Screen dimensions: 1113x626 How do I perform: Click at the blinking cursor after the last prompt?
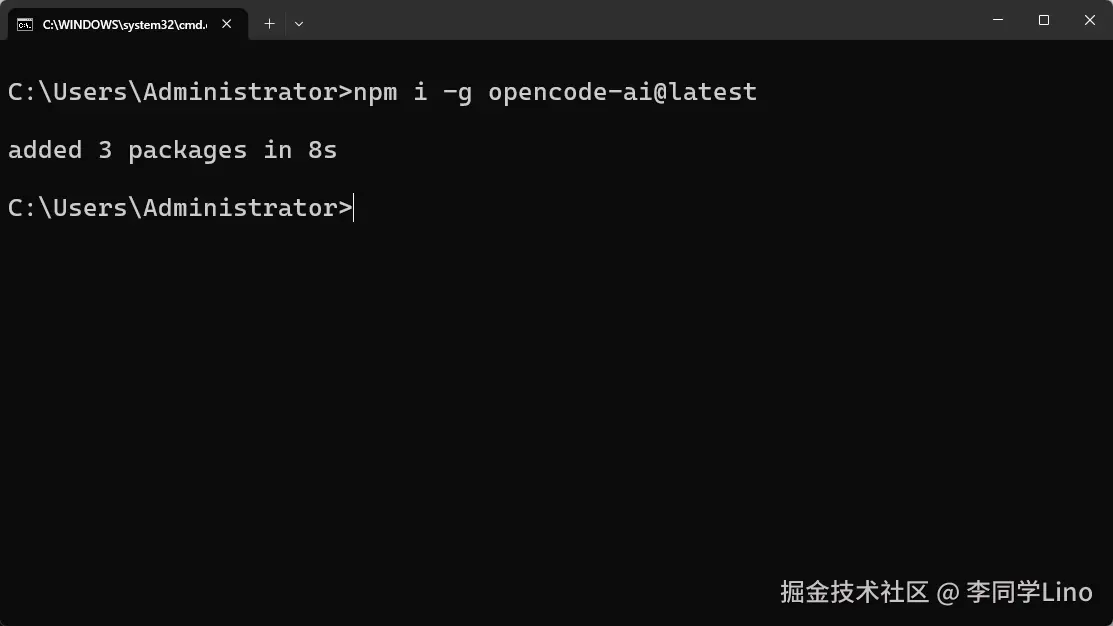(353, 208)
